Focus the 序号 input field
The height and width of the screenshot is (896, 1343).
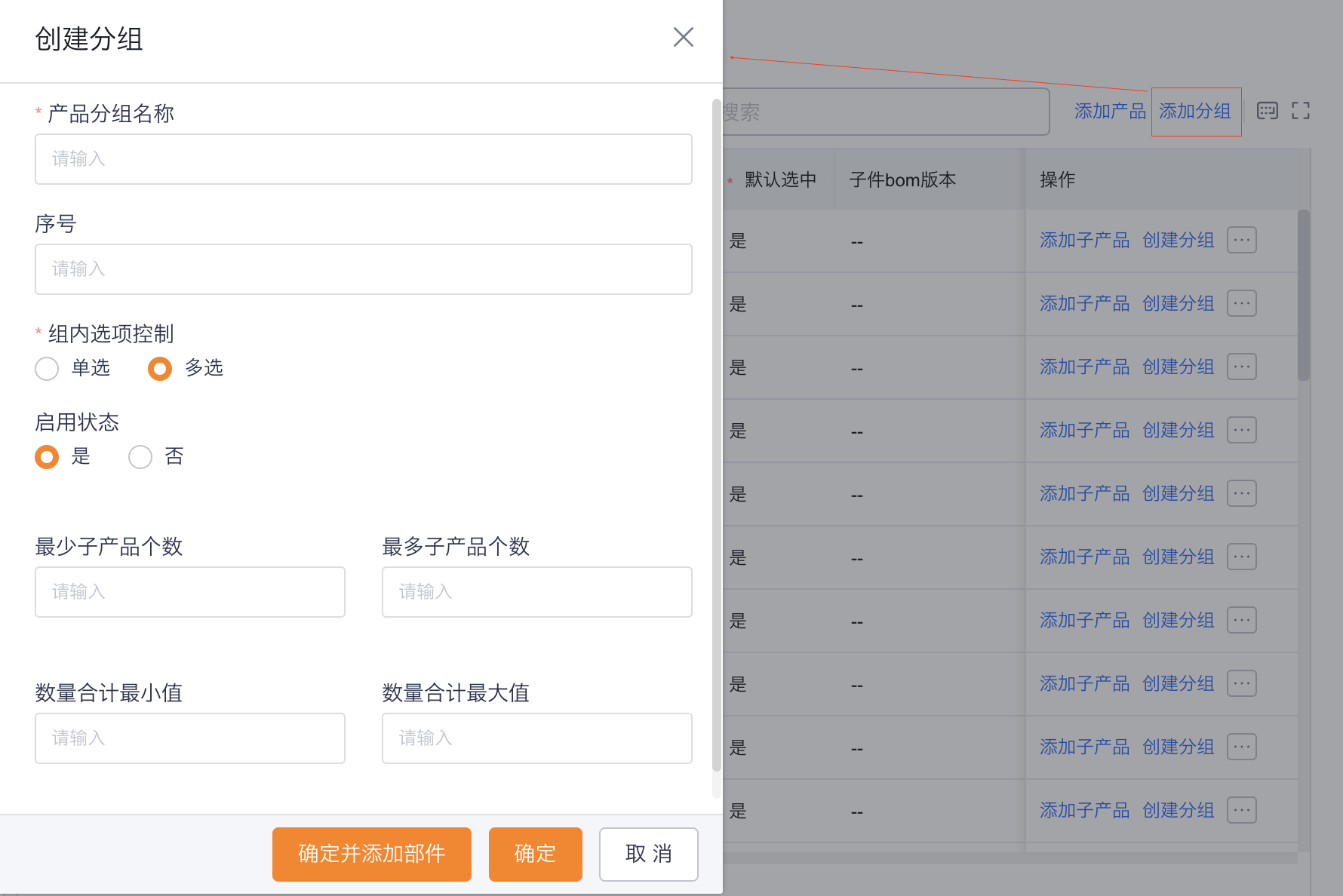tap(363, 269)
